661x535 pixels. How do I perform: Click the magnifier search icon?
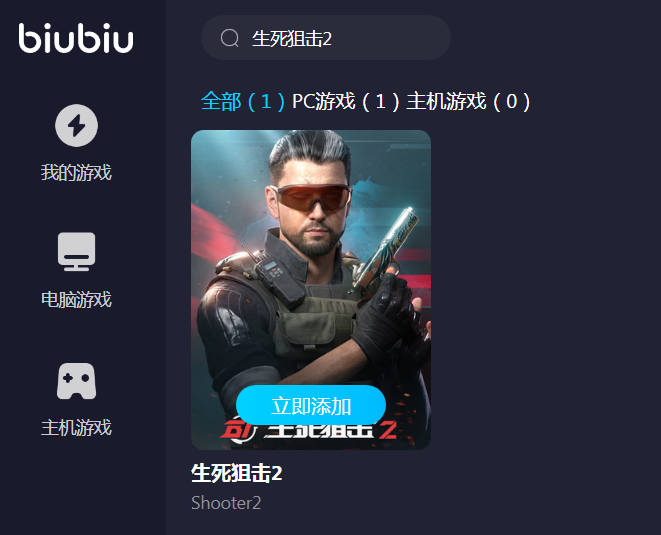230,38
